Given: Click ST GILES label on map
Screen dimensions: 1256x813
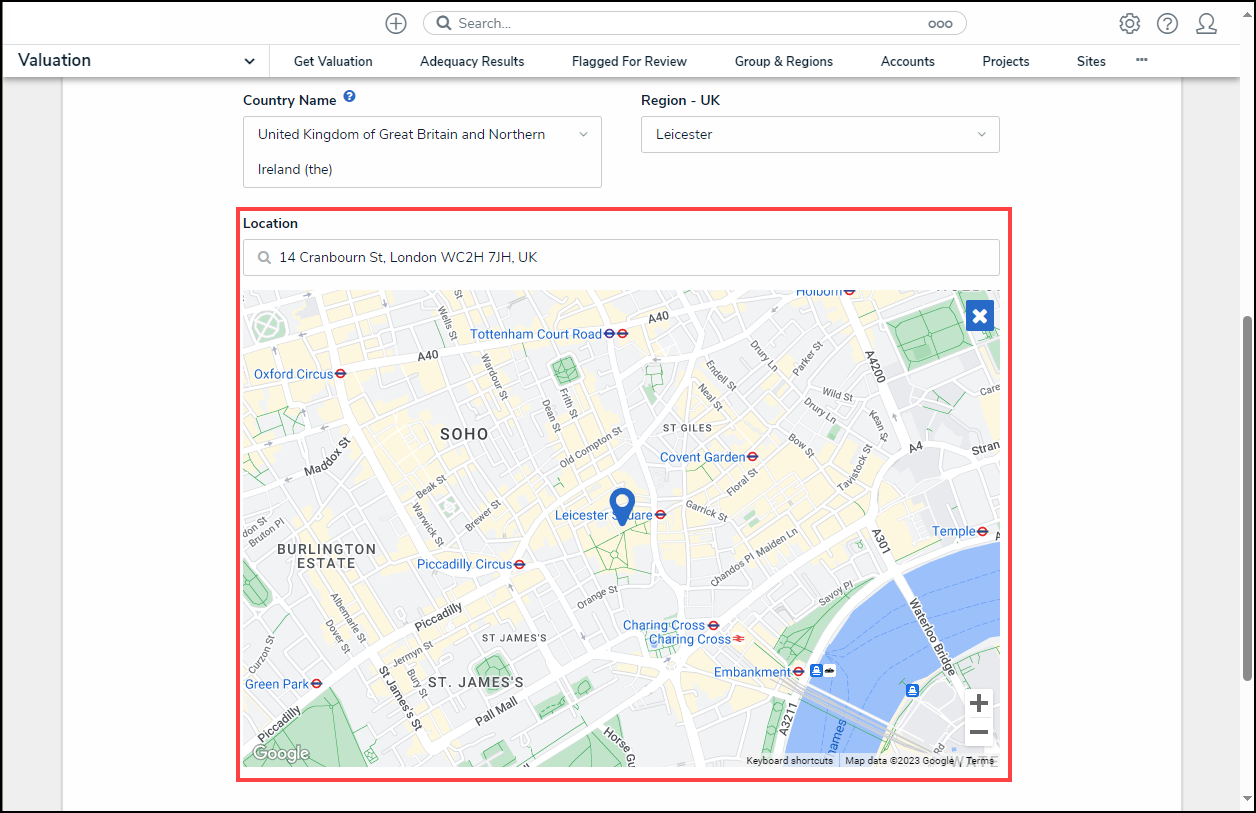Looking at the screenshot, I should click(688, 428).
